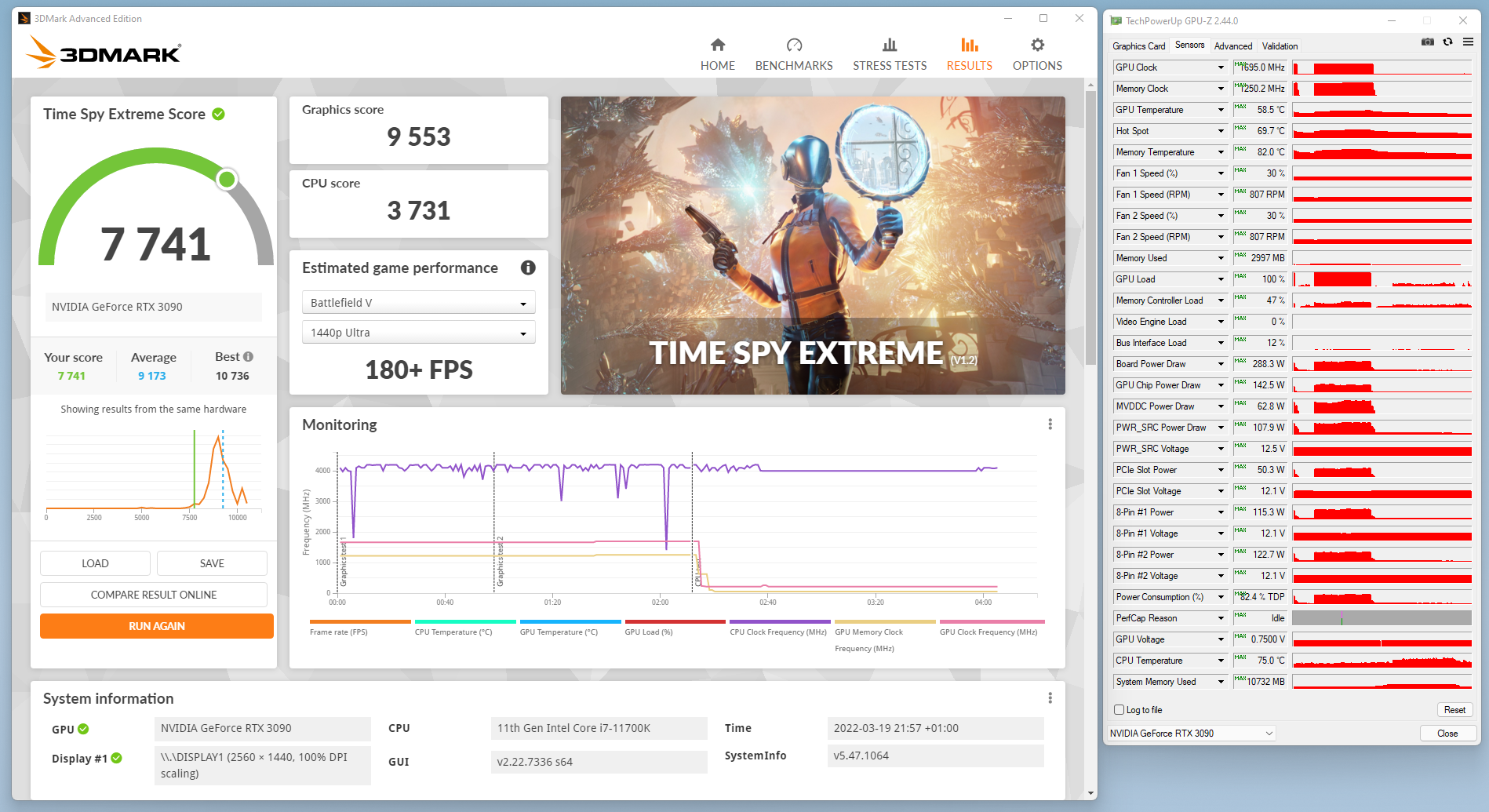Viewport: 1489px width, 812px height.
Task: Click the info icon next to Best
Action: point(248,356)
